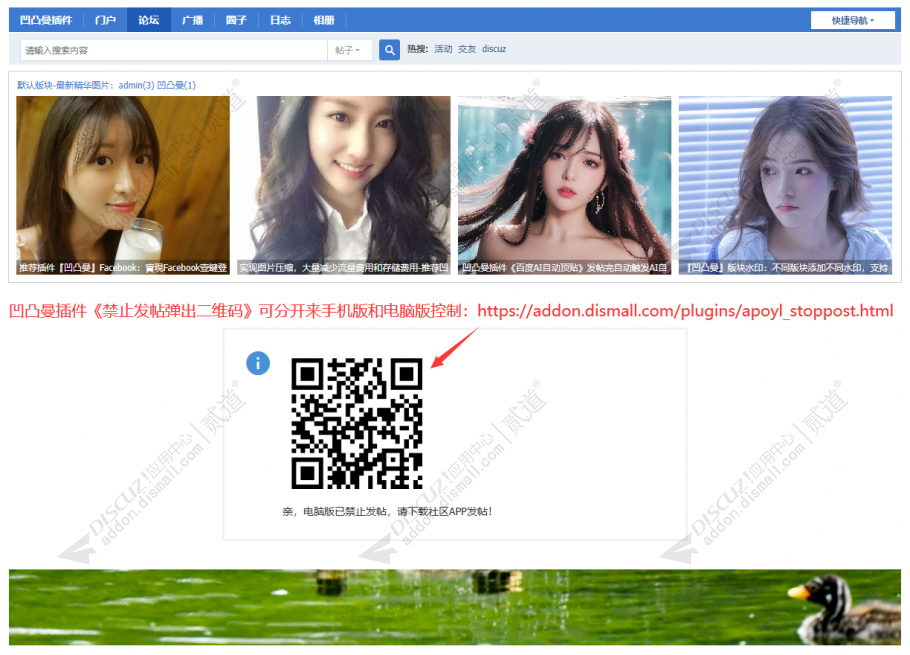Open the 凹凸曼插件 site home tab

coord(46,20)
